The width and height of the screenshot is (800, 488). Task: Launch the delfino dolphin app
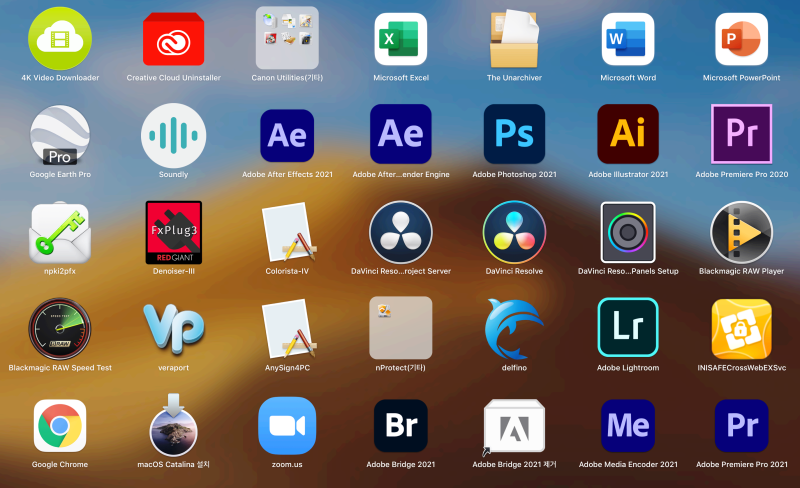pyautogui.click(x=514, y=329)
